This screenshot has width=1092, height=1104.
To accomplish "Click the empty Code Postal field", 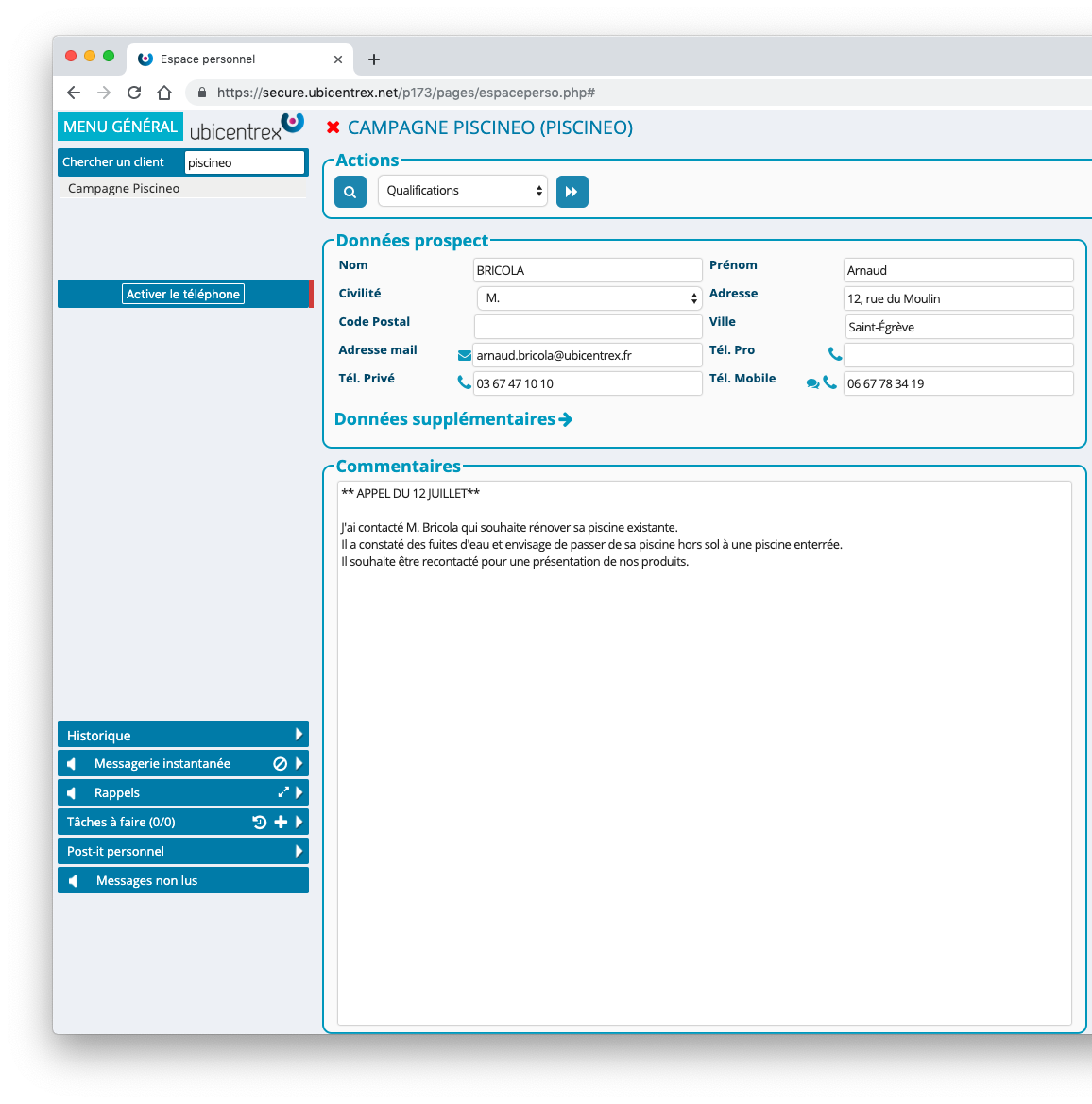I will pos(588,327).
